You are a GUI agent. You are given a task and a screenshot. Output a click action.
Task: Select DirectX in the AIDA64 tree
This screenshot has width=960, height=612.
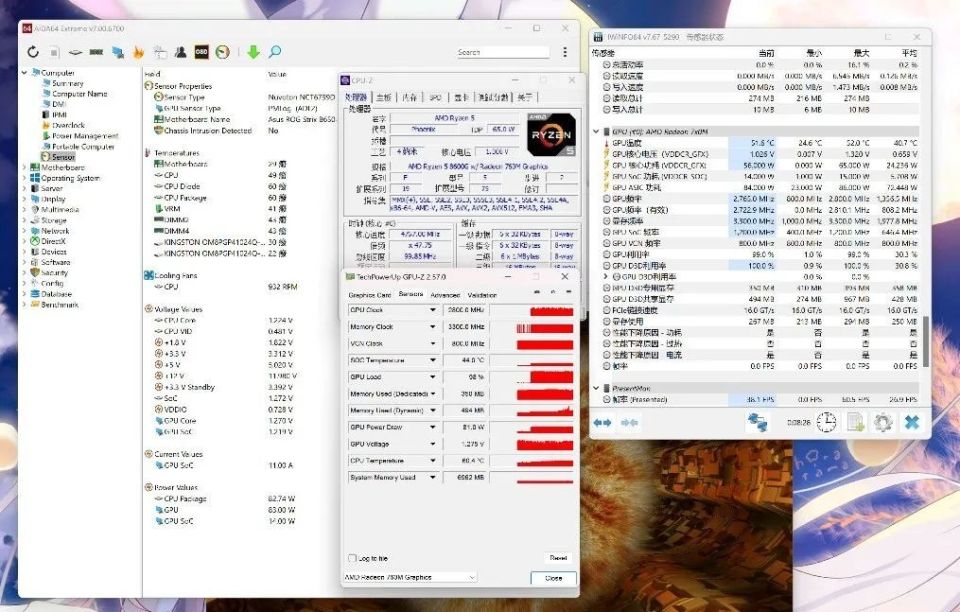[53, 241]
